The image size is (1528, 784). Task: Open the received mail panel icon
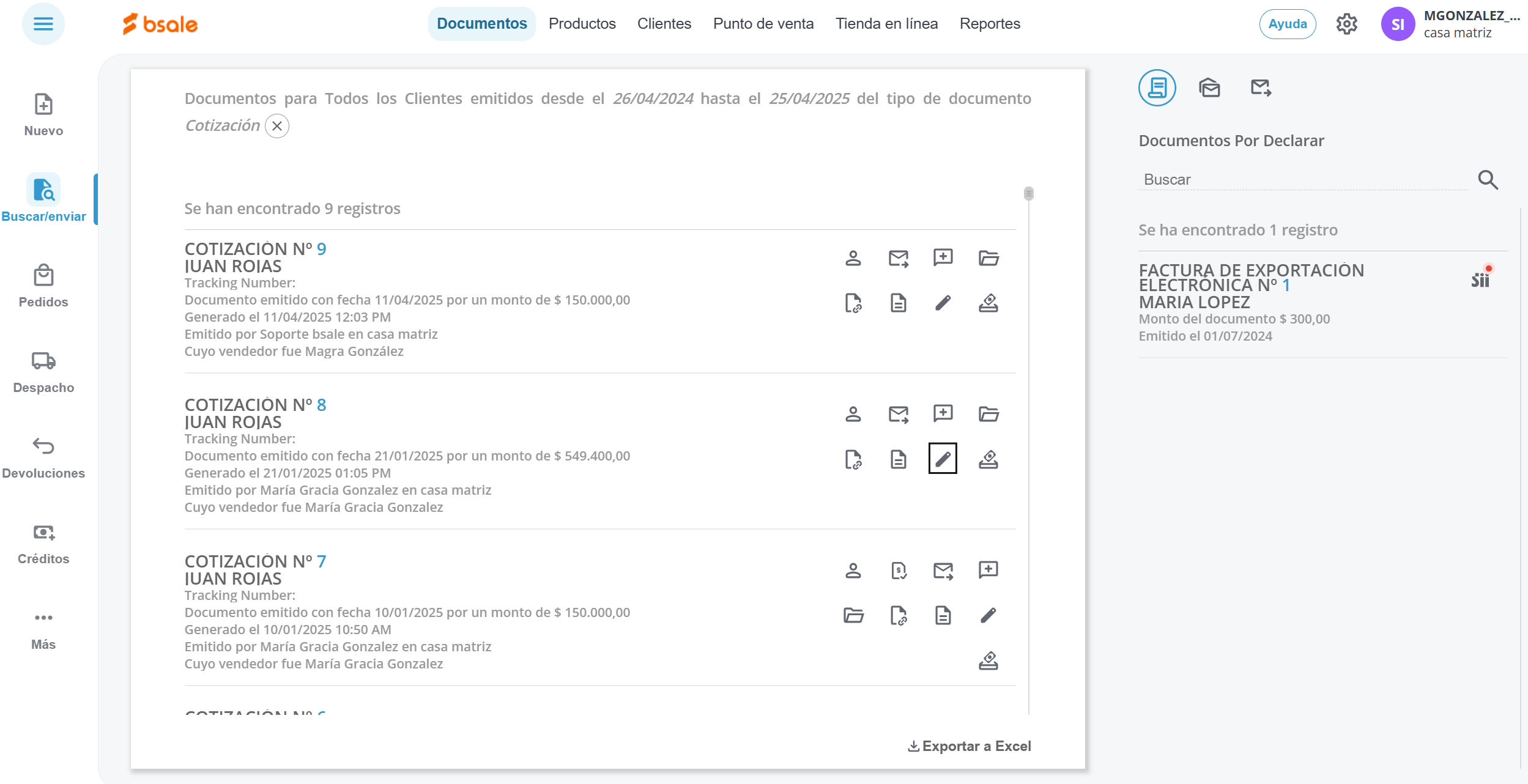coord(1209,87)
